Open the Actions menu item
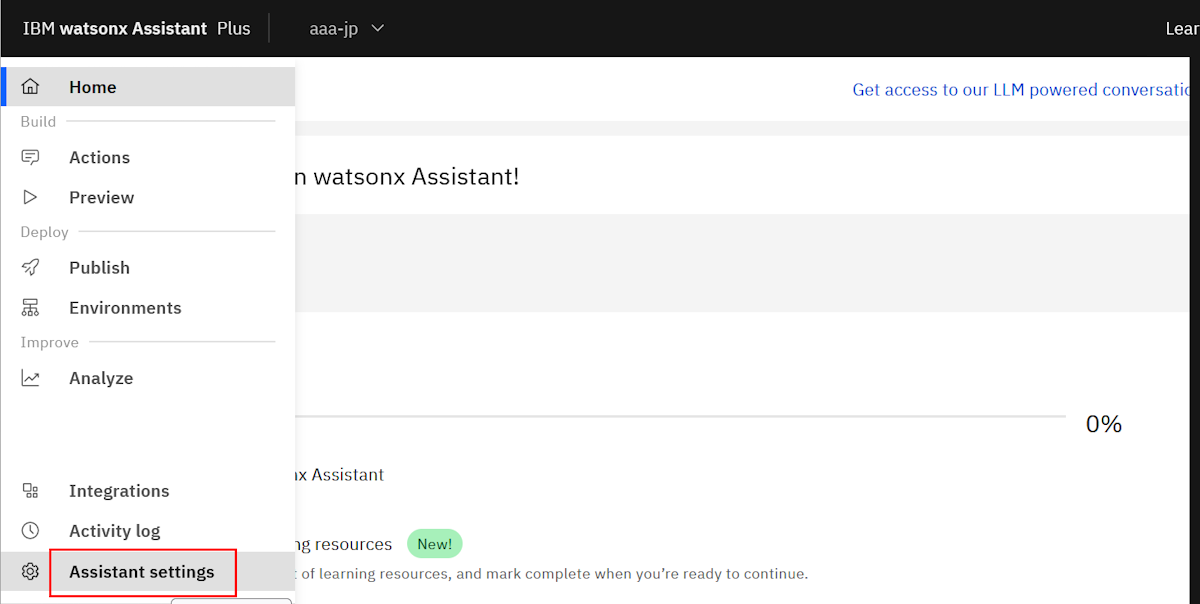1200x604 pixels. click(x=99, y=157)
